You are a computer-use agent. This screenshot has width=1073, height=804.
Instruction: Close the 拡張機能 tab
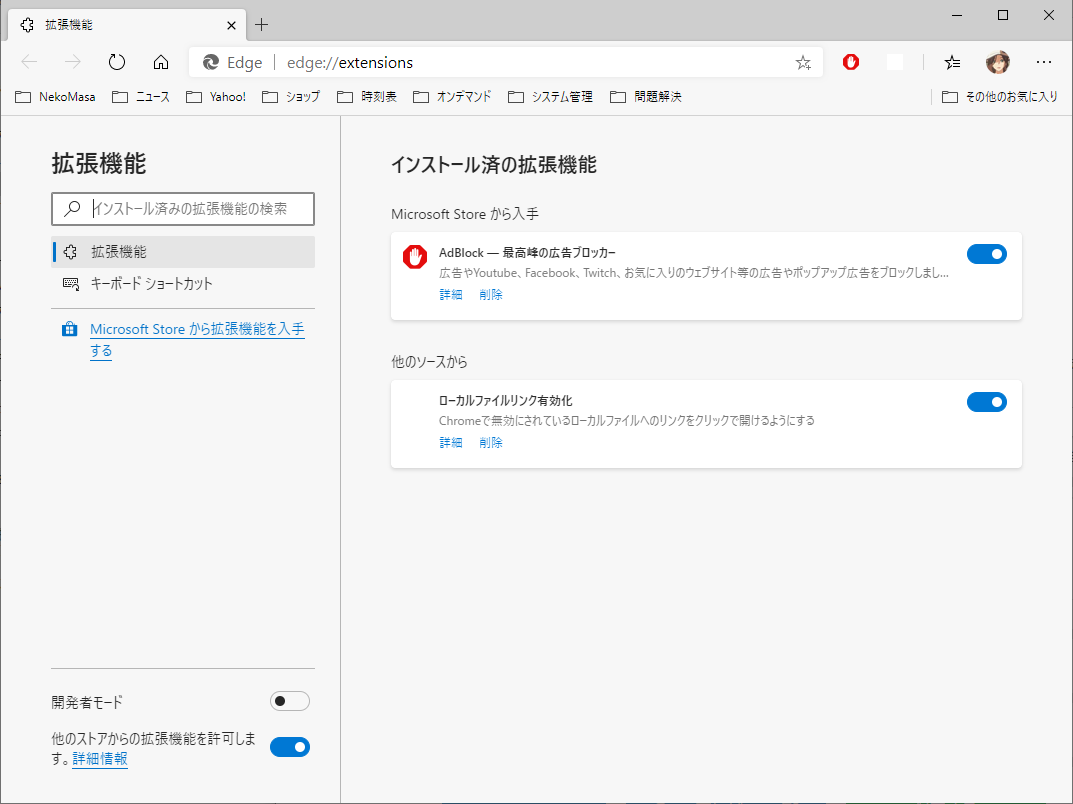click(x=231, y=25)
